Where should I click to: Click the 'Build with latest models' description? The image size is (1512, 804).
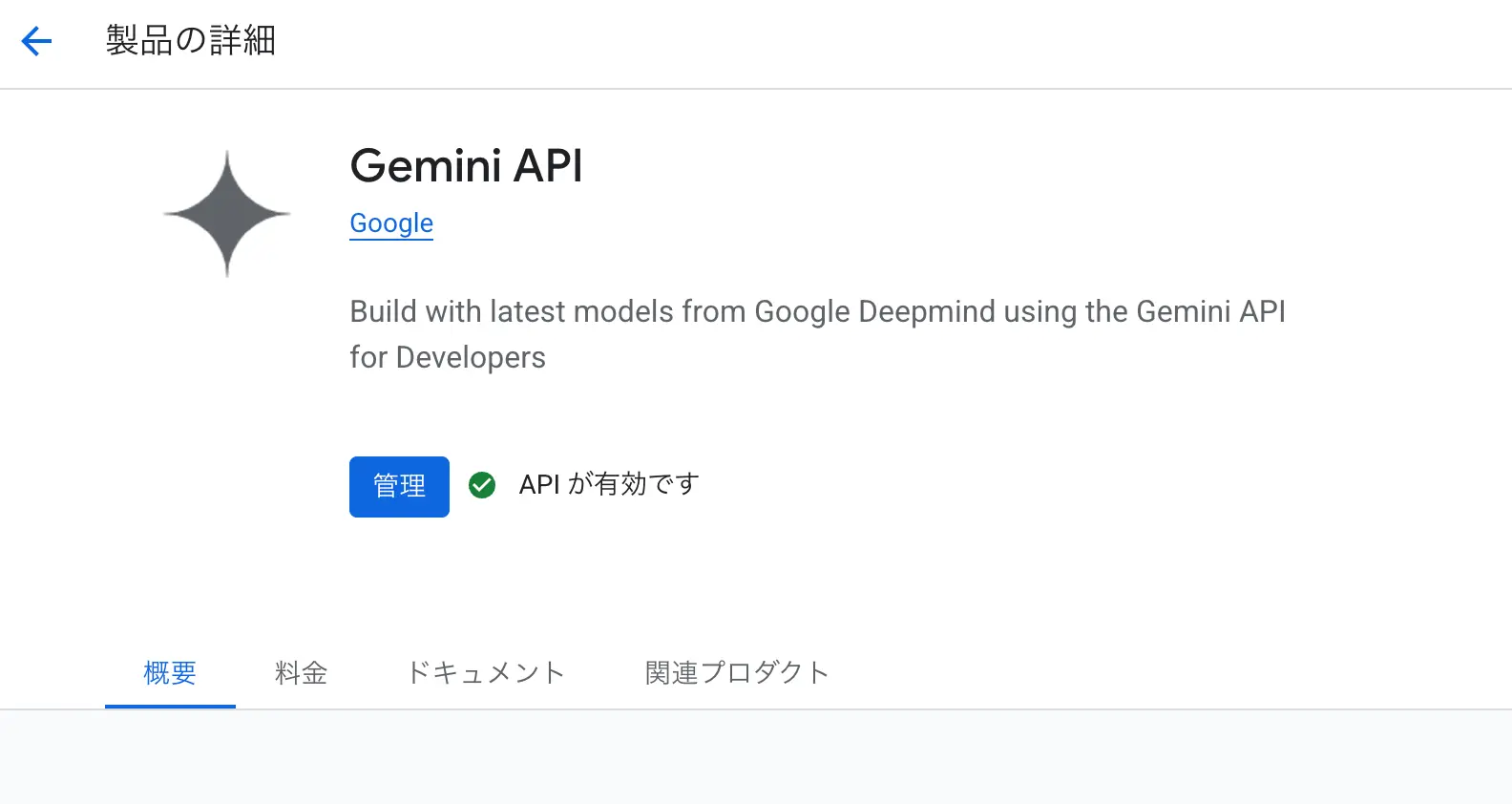tap(818, 334)
